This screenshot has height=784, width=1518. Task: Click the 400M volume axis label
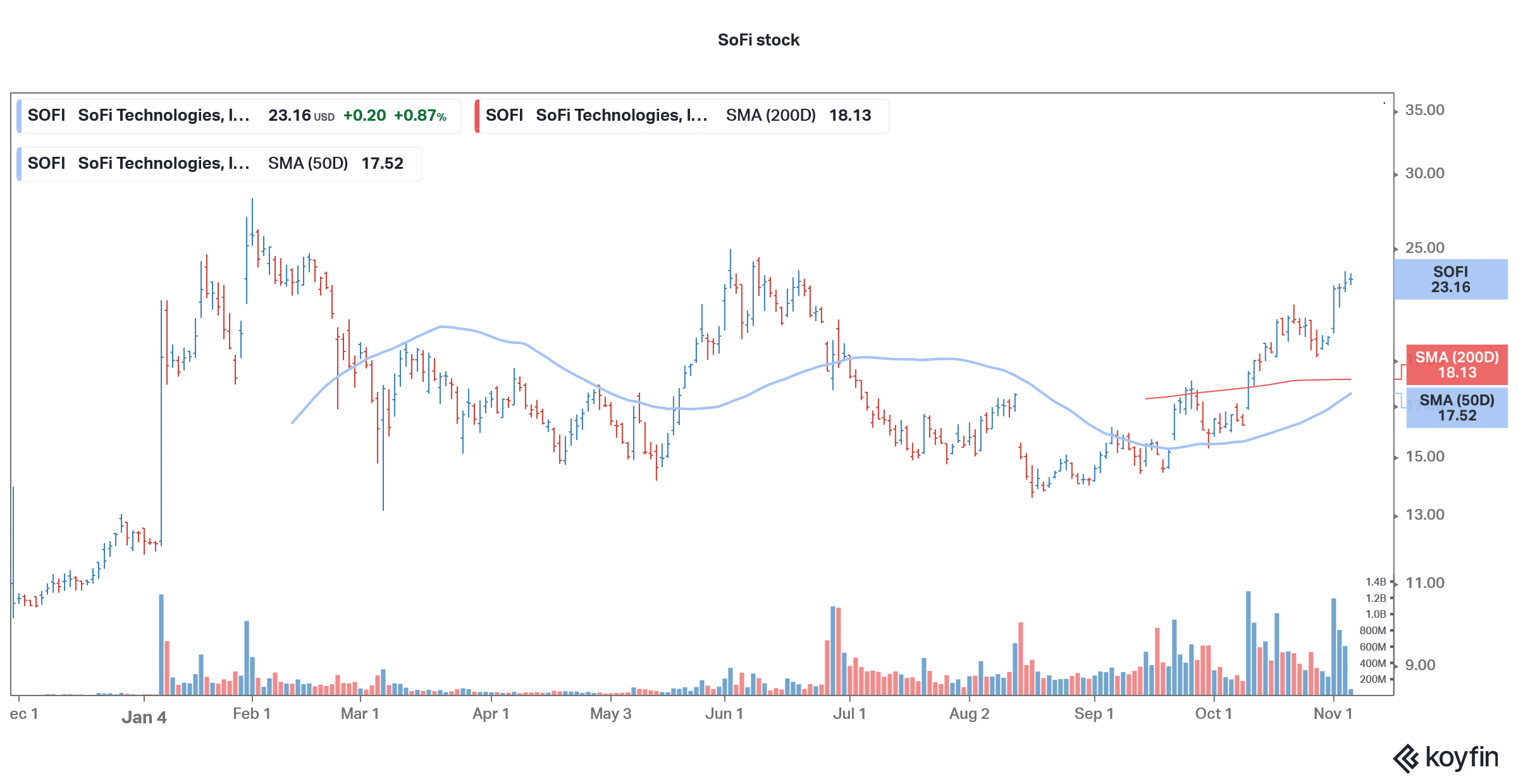[1373, 663]
